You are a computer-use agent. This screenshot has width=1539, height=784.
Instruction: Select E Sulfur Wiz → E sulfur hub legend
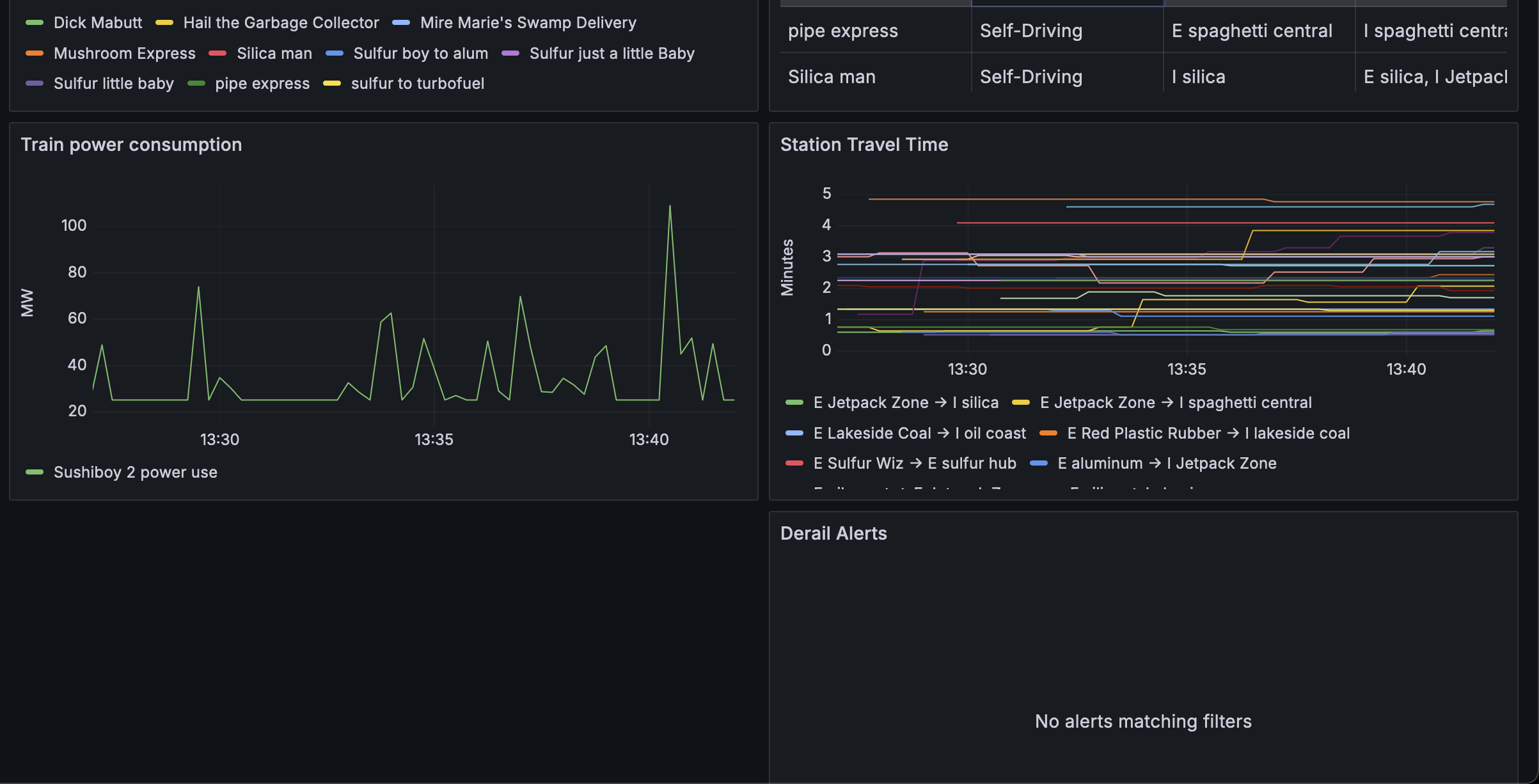[914, 464]
